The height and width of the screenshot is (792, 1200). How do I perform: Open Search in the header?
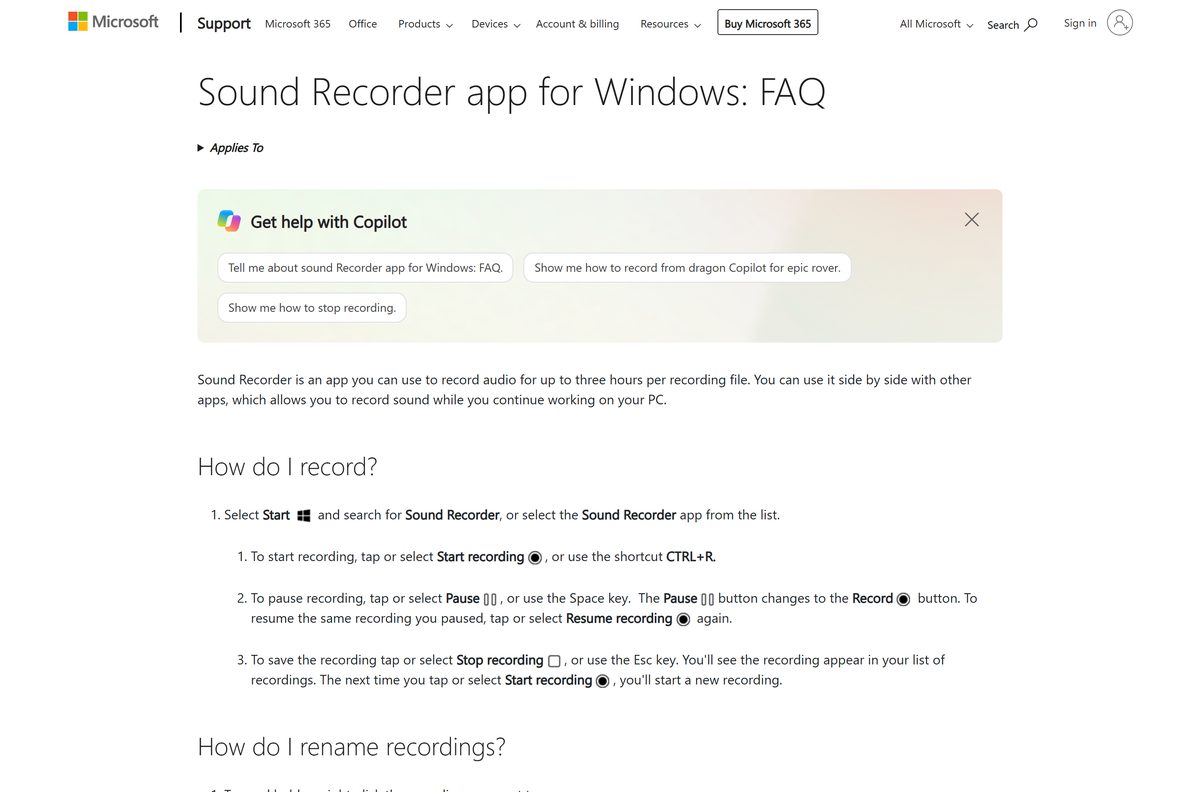[x=1012, y=25]
